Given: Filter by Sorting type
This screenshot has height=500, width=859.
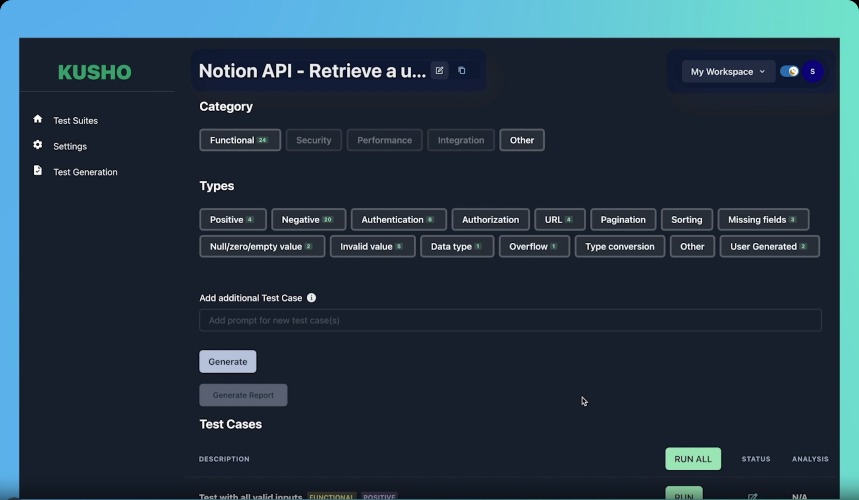Looking at the screenshot, I should click(x=687, y=220).
